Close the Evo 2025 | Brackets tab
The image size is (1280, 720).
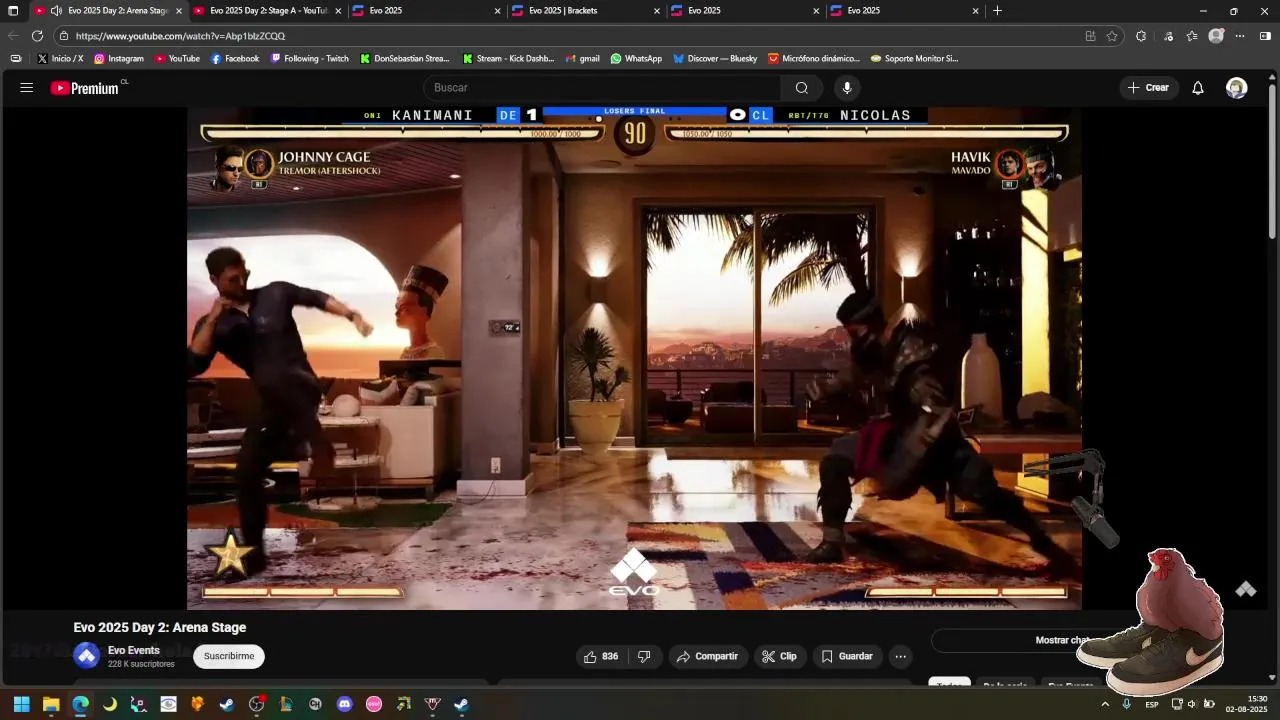coord(657,11)
